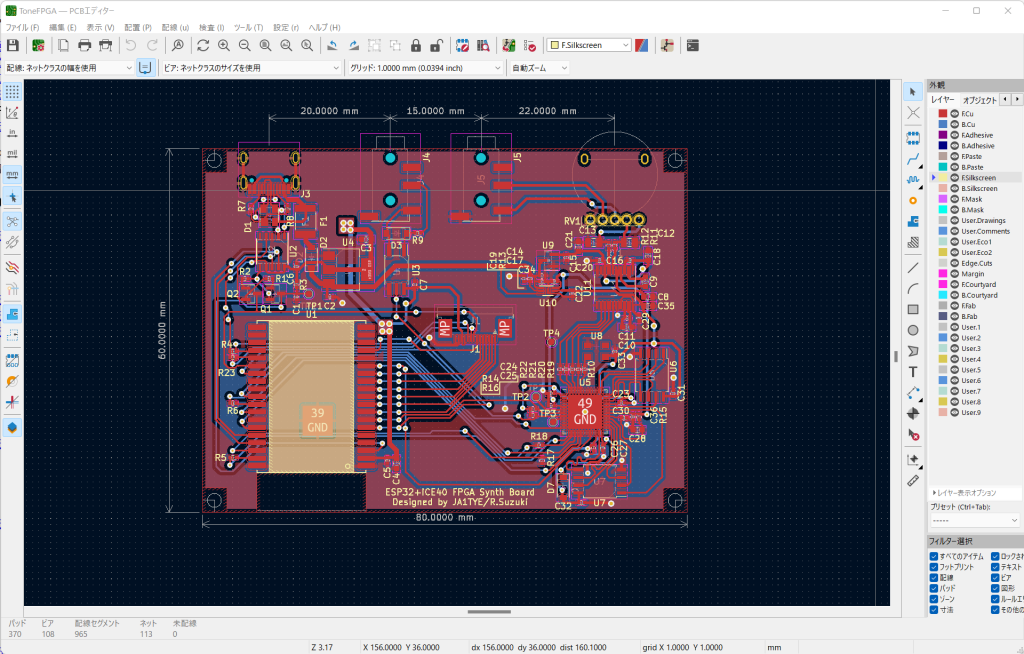Open the プリセット combo box

coord(974,520)
